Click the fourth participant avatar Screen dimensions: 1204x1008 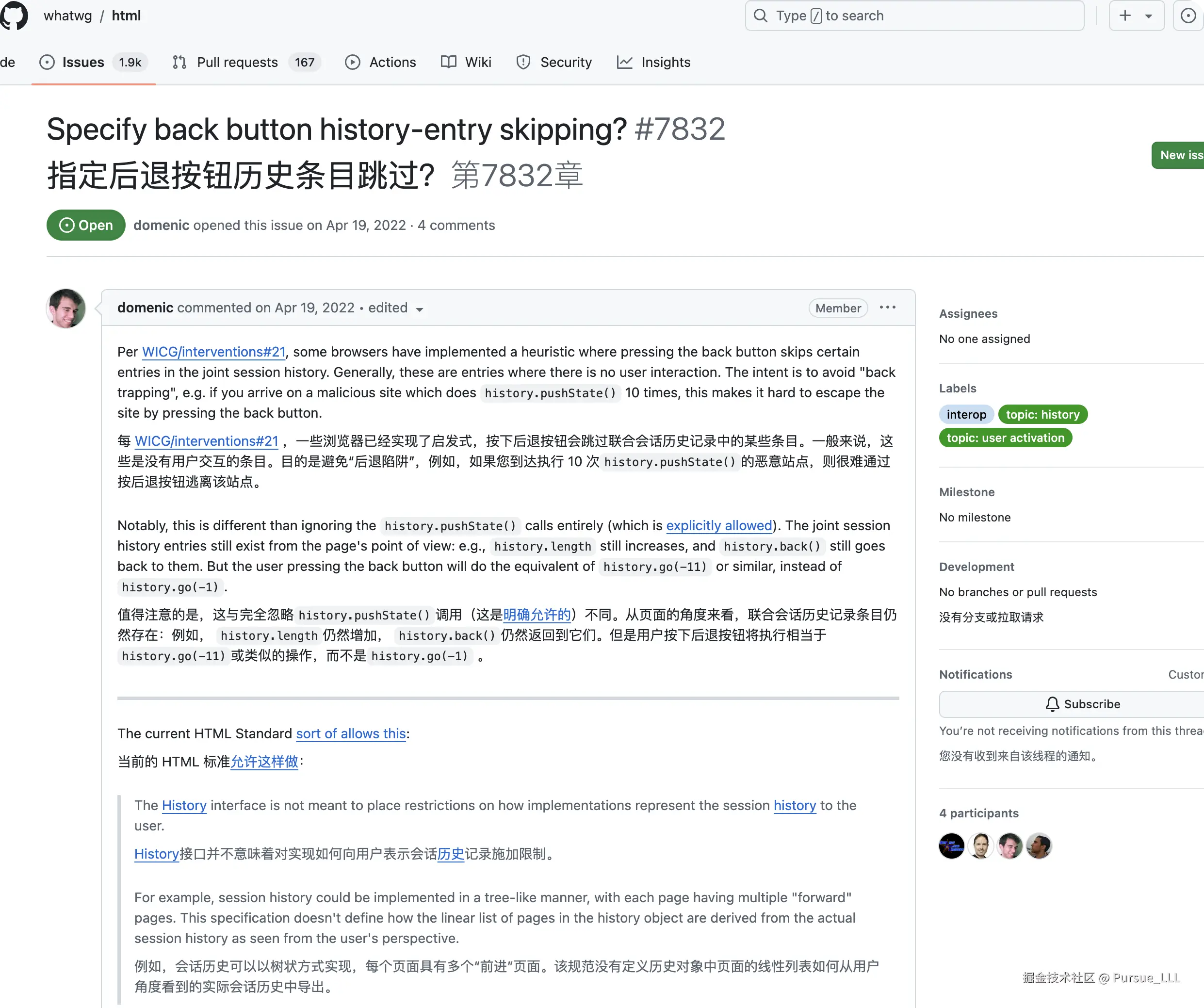[1038, 845]
